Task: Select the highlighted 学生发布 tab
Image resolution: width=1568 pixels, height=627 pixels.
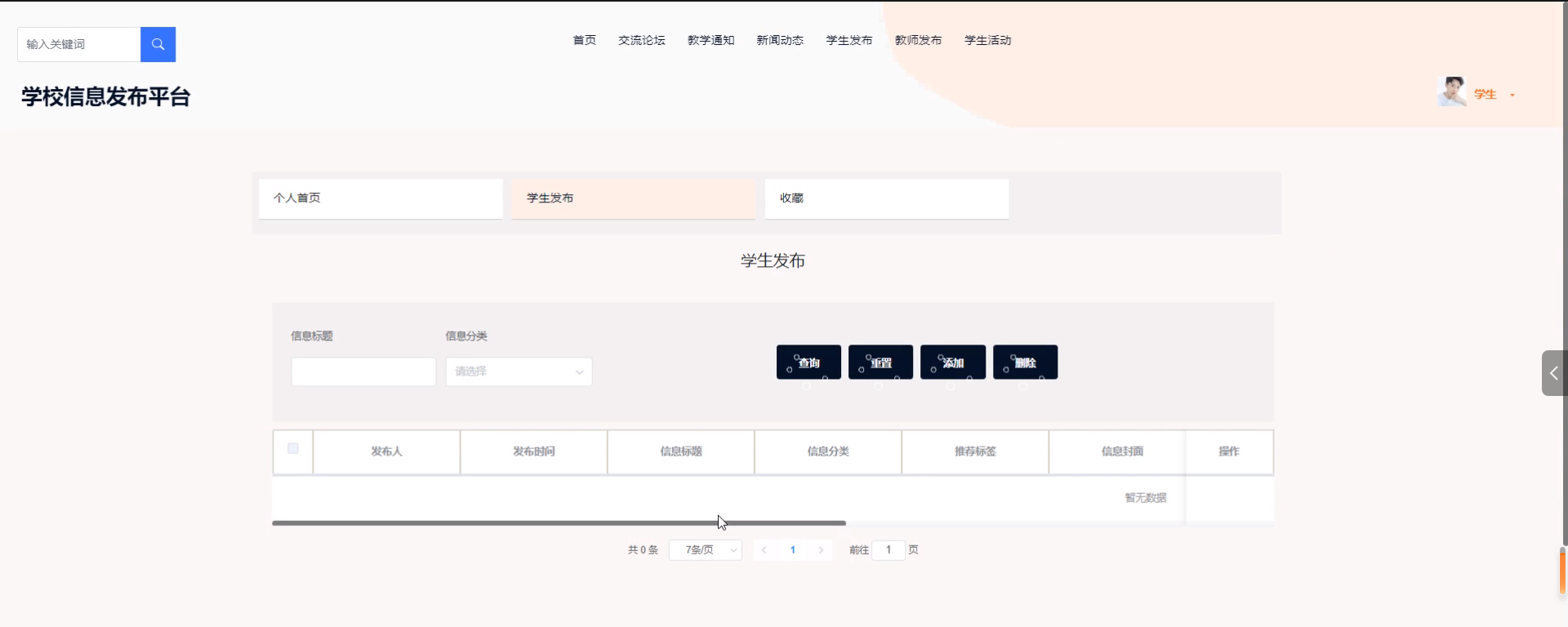Action: coord(634,198)
